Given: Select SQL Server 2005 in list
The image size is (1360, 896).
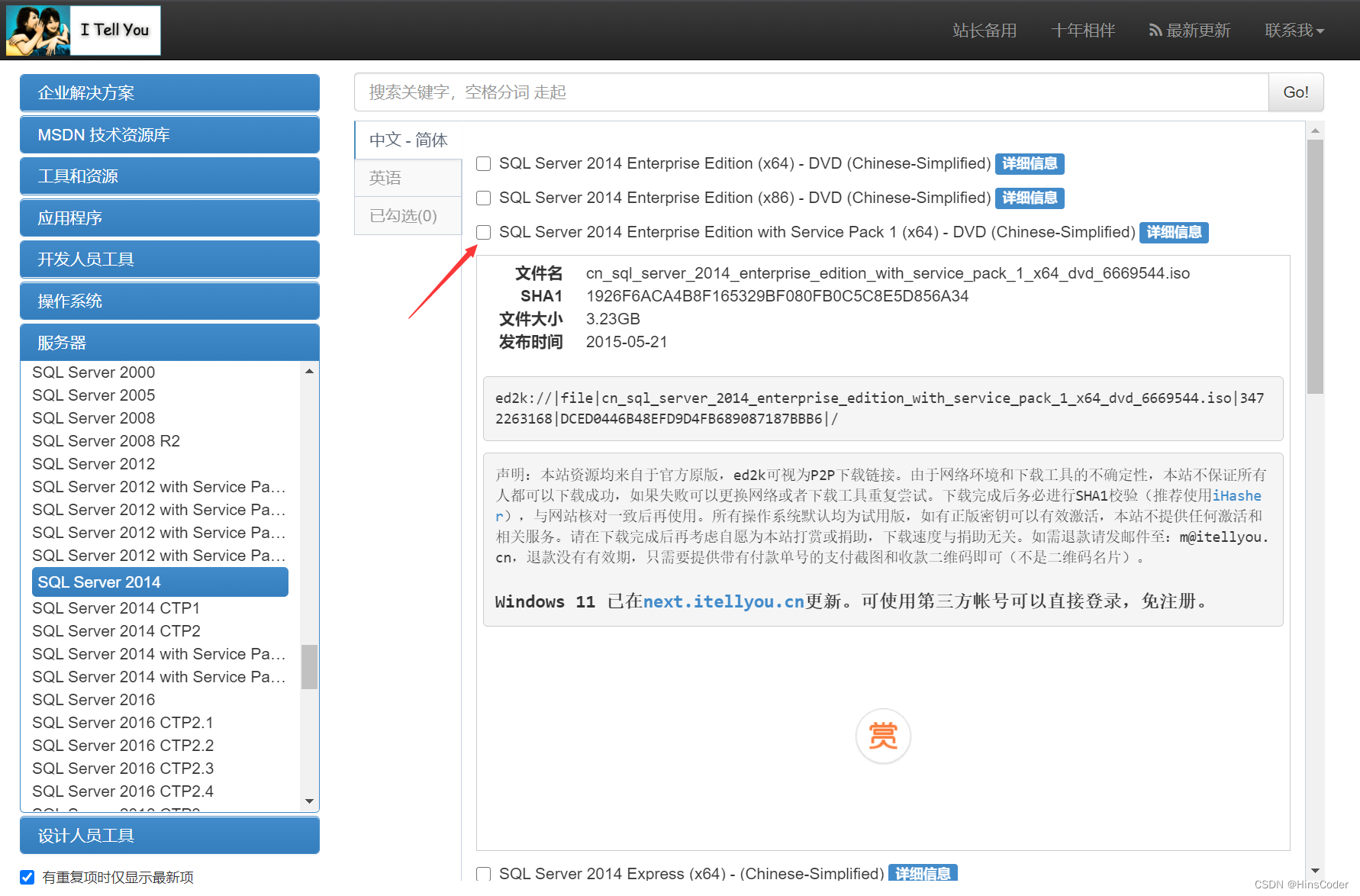Looking at the screenshot, I should 94,395.
